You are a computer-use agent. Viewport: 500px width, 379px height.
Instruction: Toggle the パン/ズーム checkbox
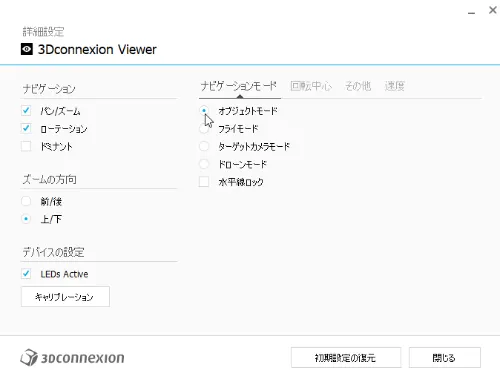click(x=26, y=110)
